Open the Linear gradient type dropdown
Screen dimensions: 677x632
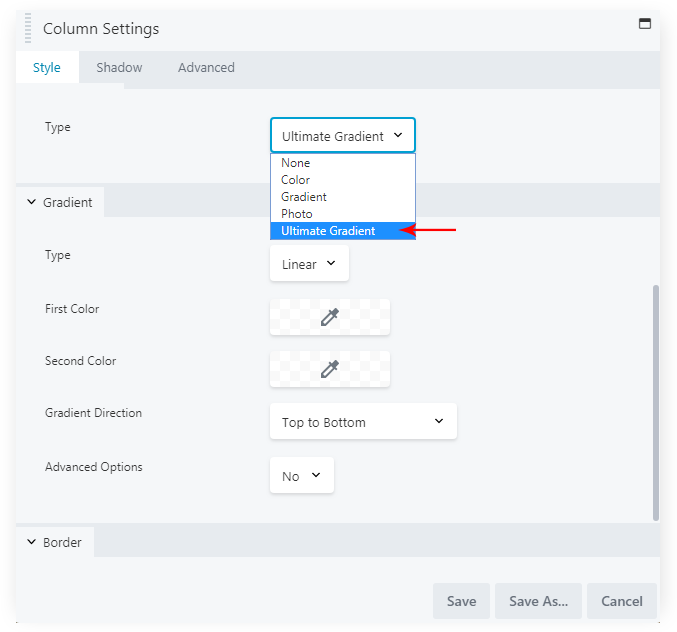click(x=309, y=265)
